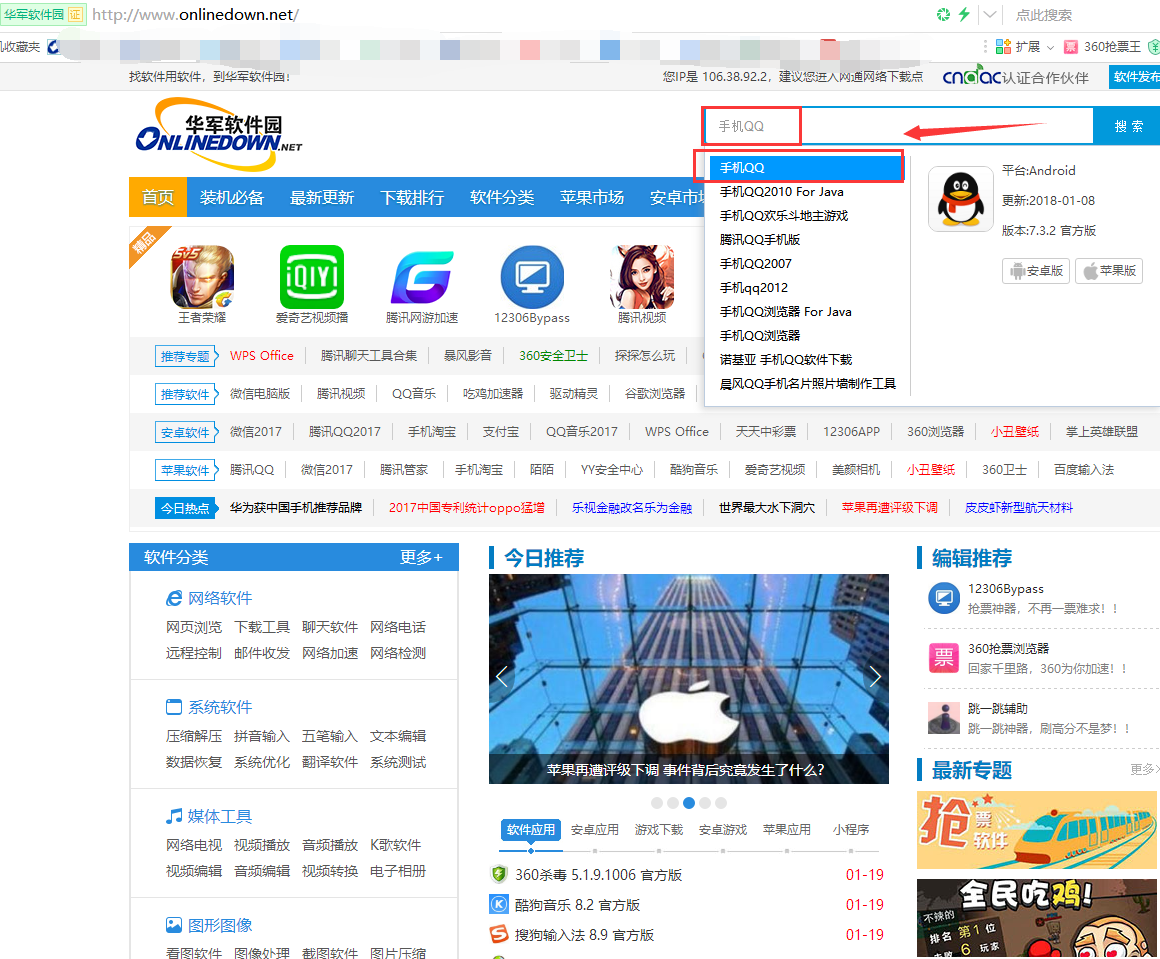Click the 网络软件 IE category icon

click(x=174, y=598)
